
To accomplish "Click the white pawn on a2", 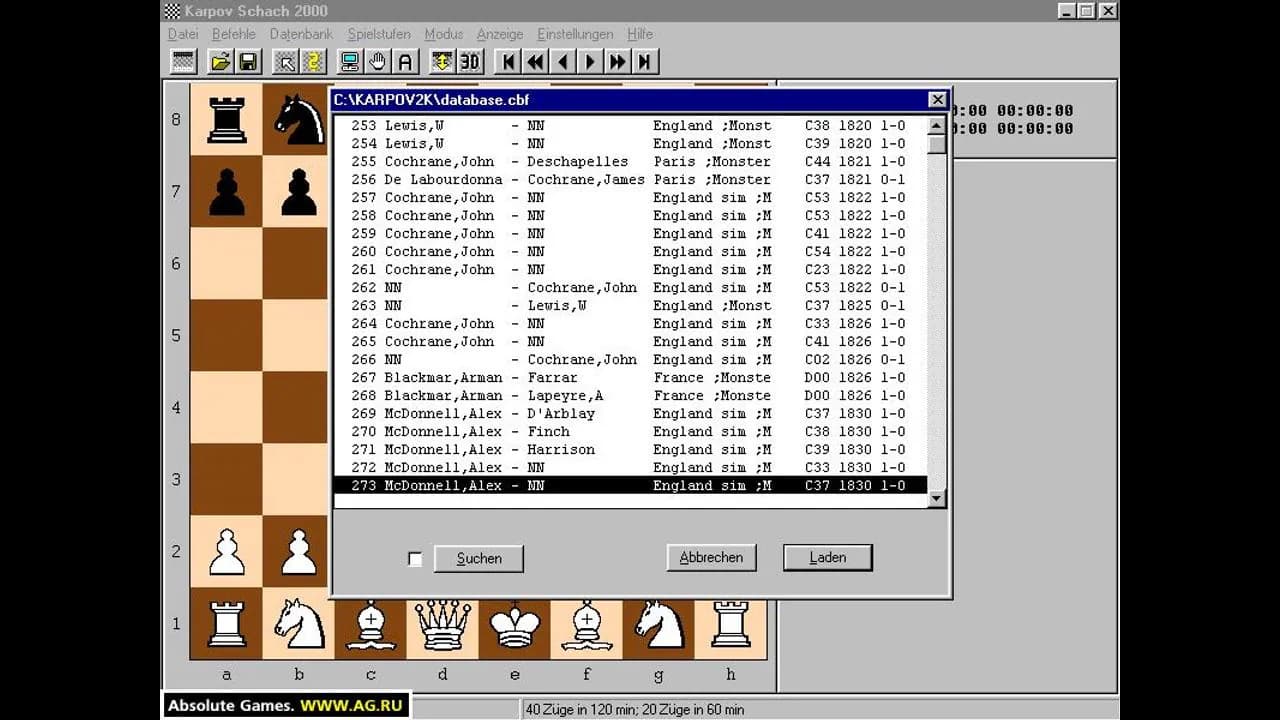I will (226, 552).
